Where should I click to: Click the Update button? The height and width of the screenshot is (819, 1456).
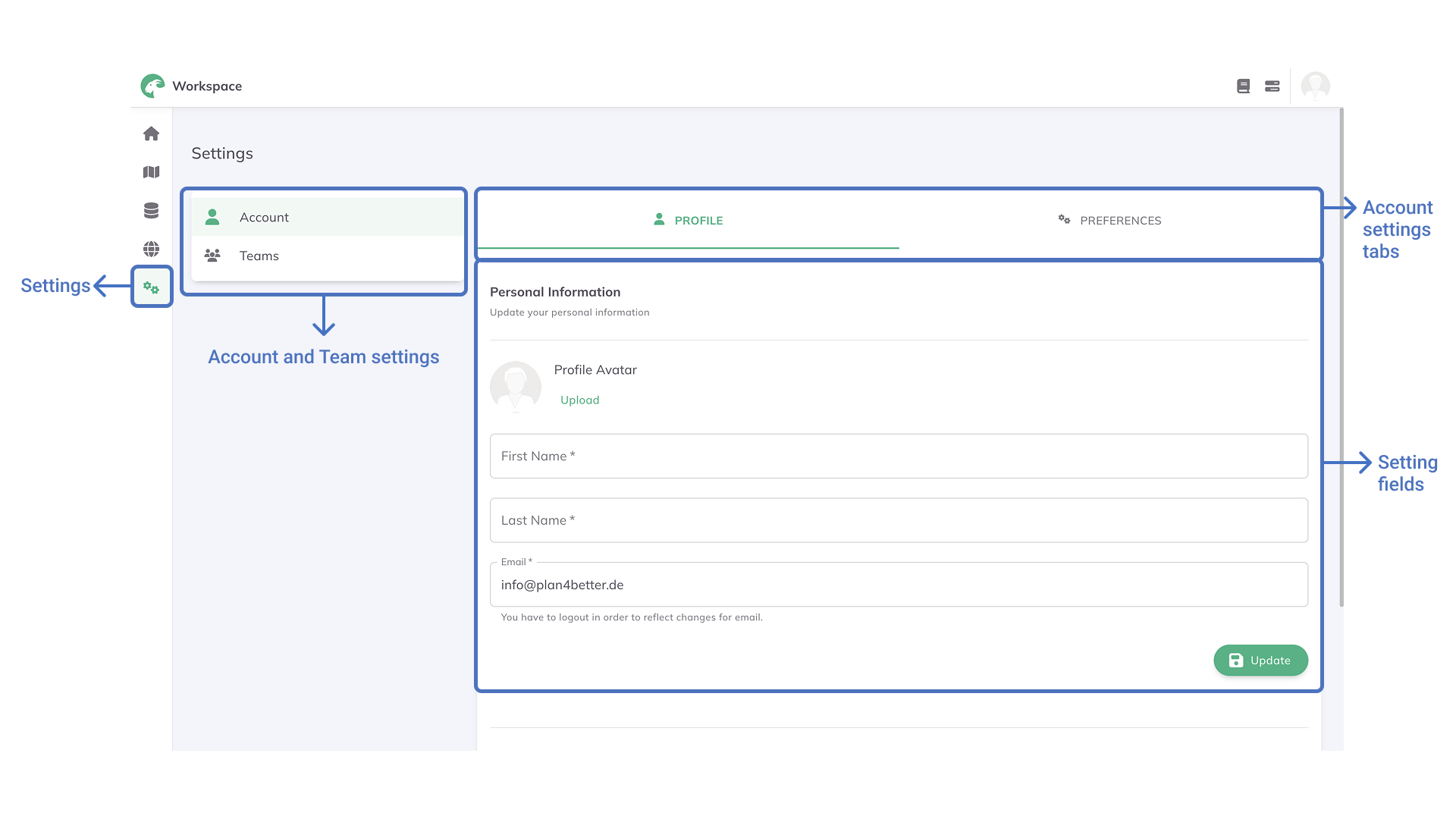[x=1260, y=660]
